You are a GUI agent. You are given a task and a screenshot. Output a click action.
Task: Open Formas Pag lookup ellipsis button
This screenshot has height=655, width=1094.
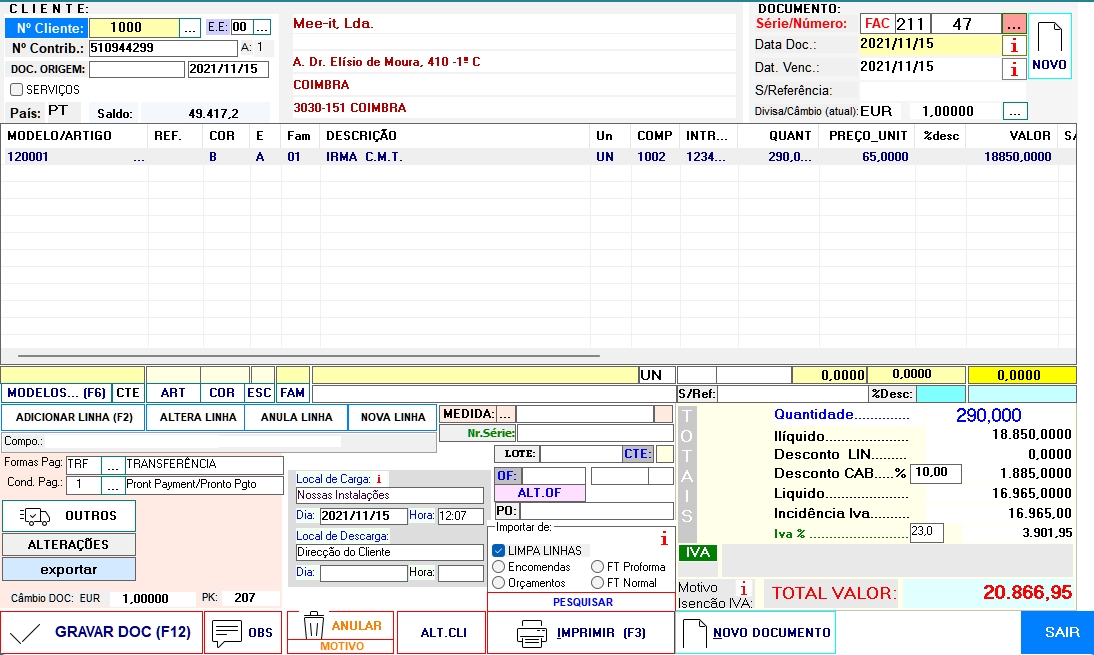click(113, 465)
